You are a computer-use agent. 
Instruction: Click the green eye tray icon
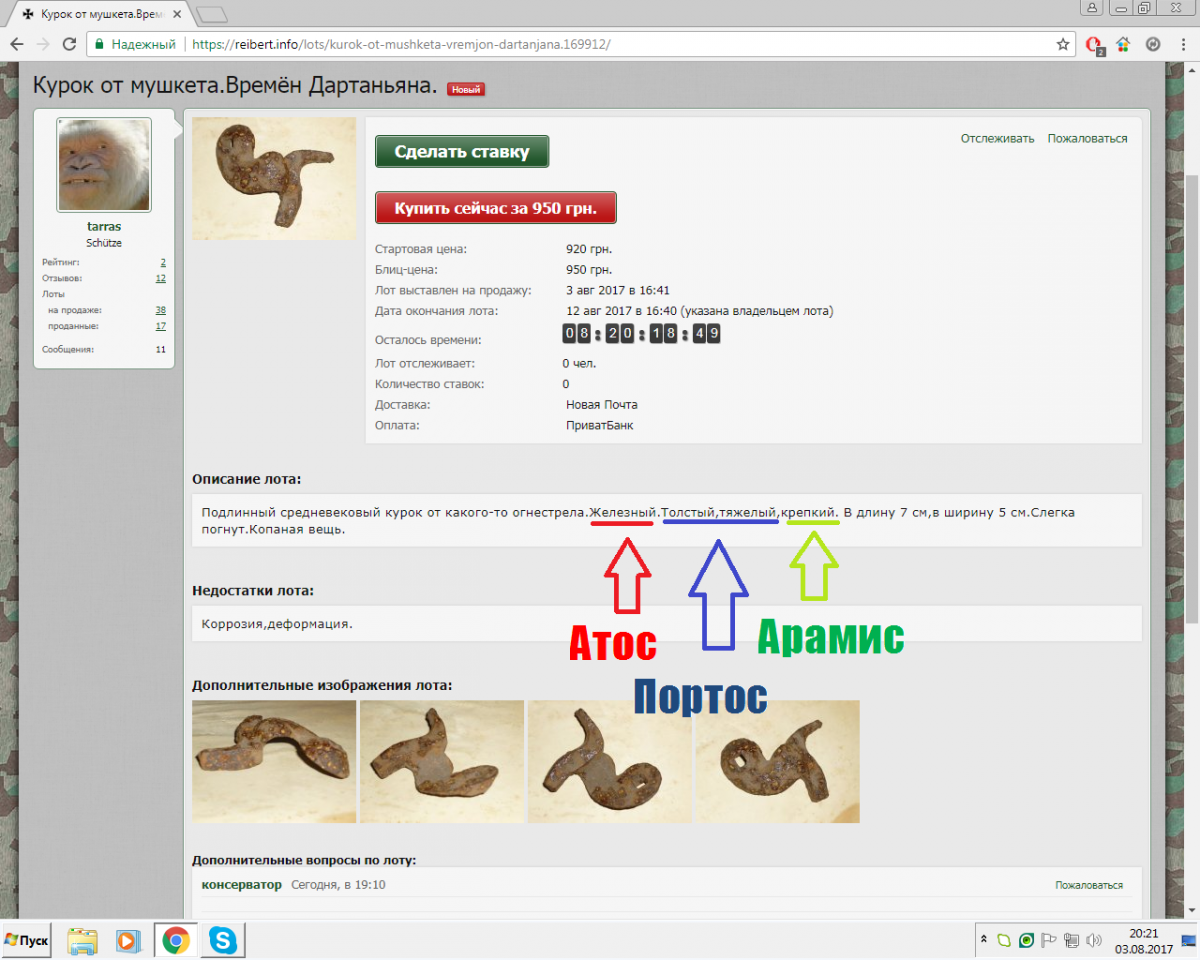click(x=1027, y=941)
